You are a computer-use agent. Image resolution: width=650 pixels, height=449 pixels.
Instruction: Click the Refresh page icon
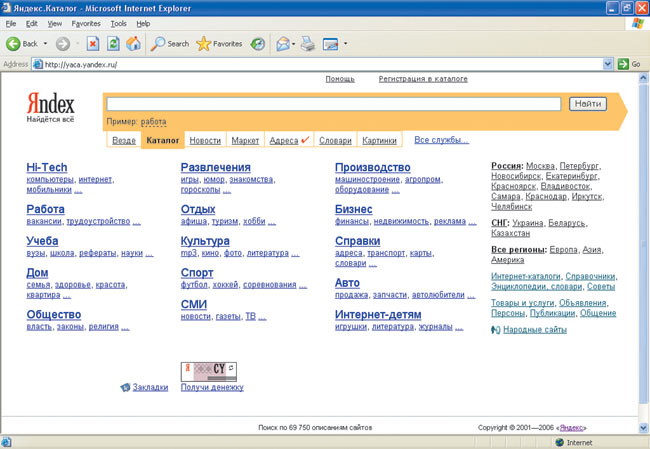click(113, 43)
